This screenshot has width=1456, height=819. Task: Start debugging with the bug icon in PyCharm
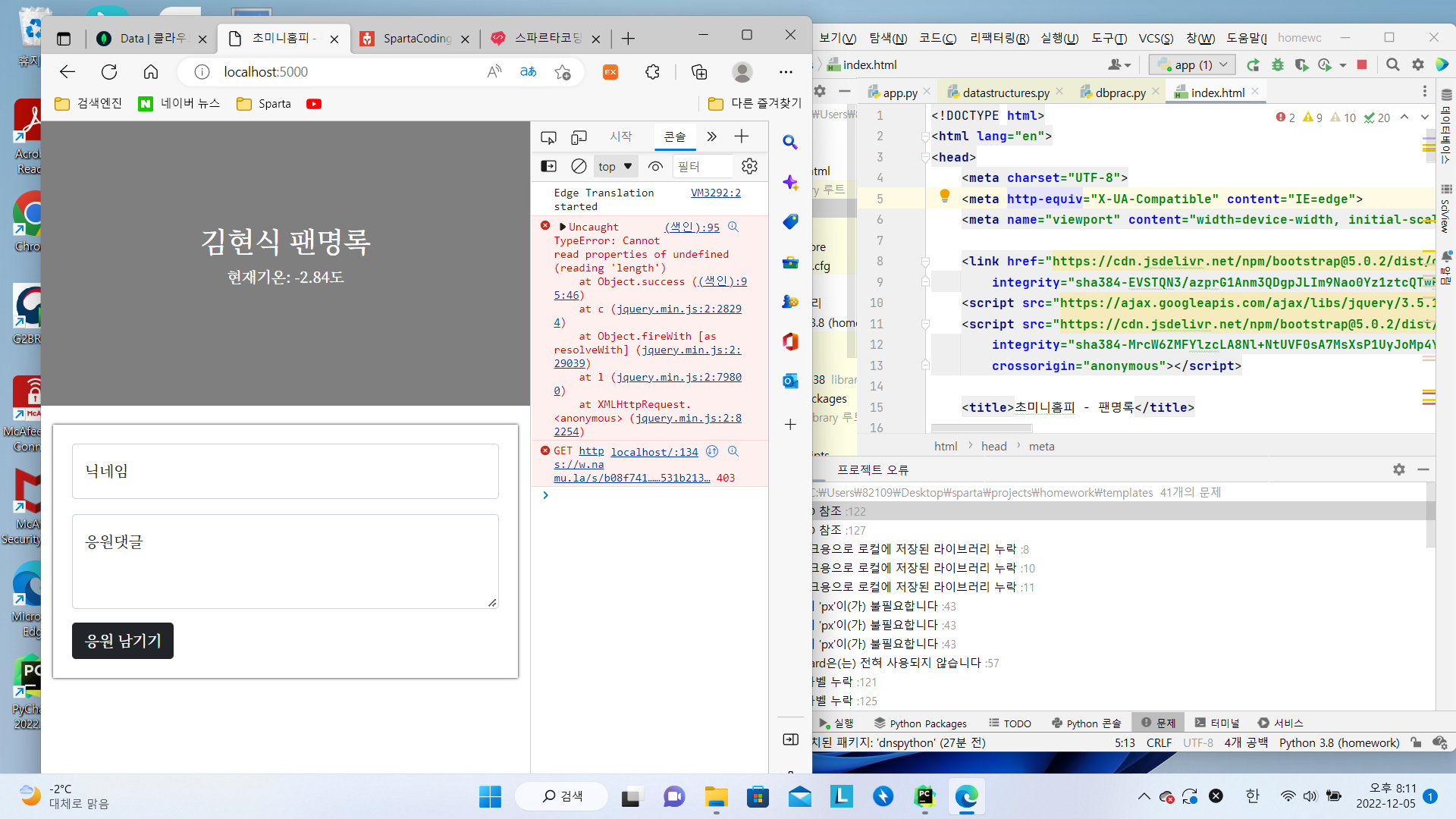pos(1278,65)
